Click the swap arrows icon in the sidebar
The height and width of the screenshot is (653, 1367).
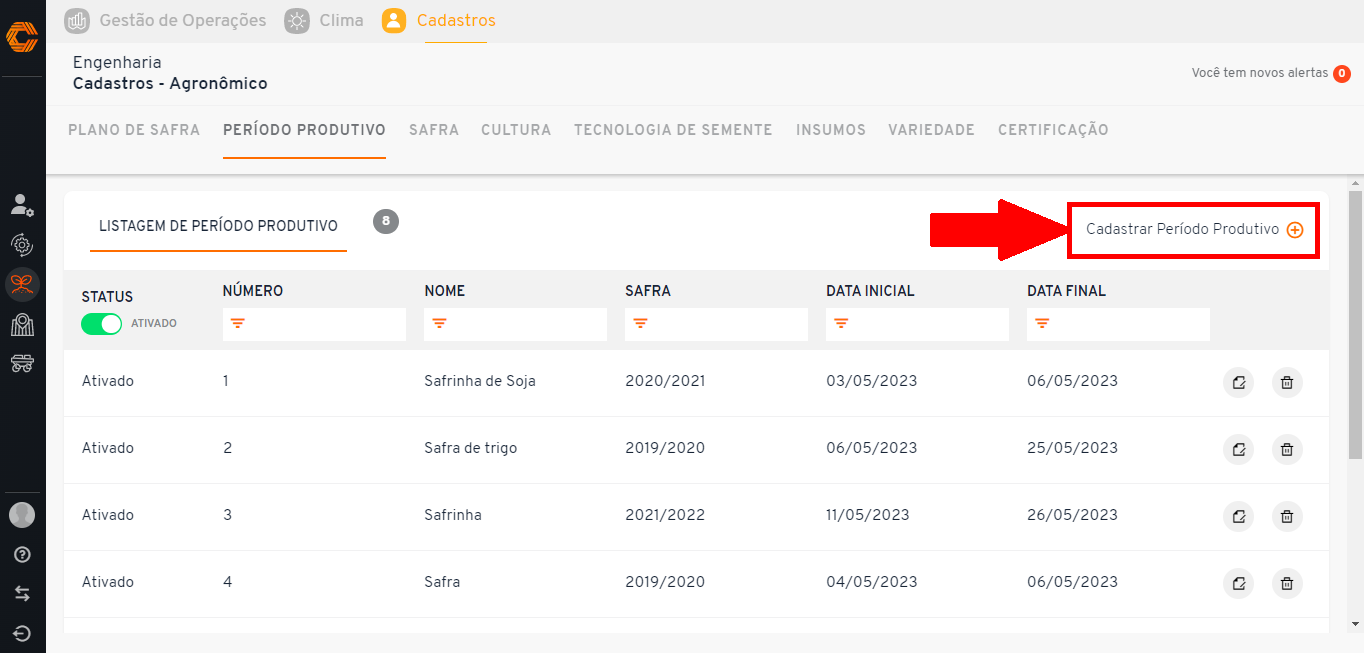[22, 594]
